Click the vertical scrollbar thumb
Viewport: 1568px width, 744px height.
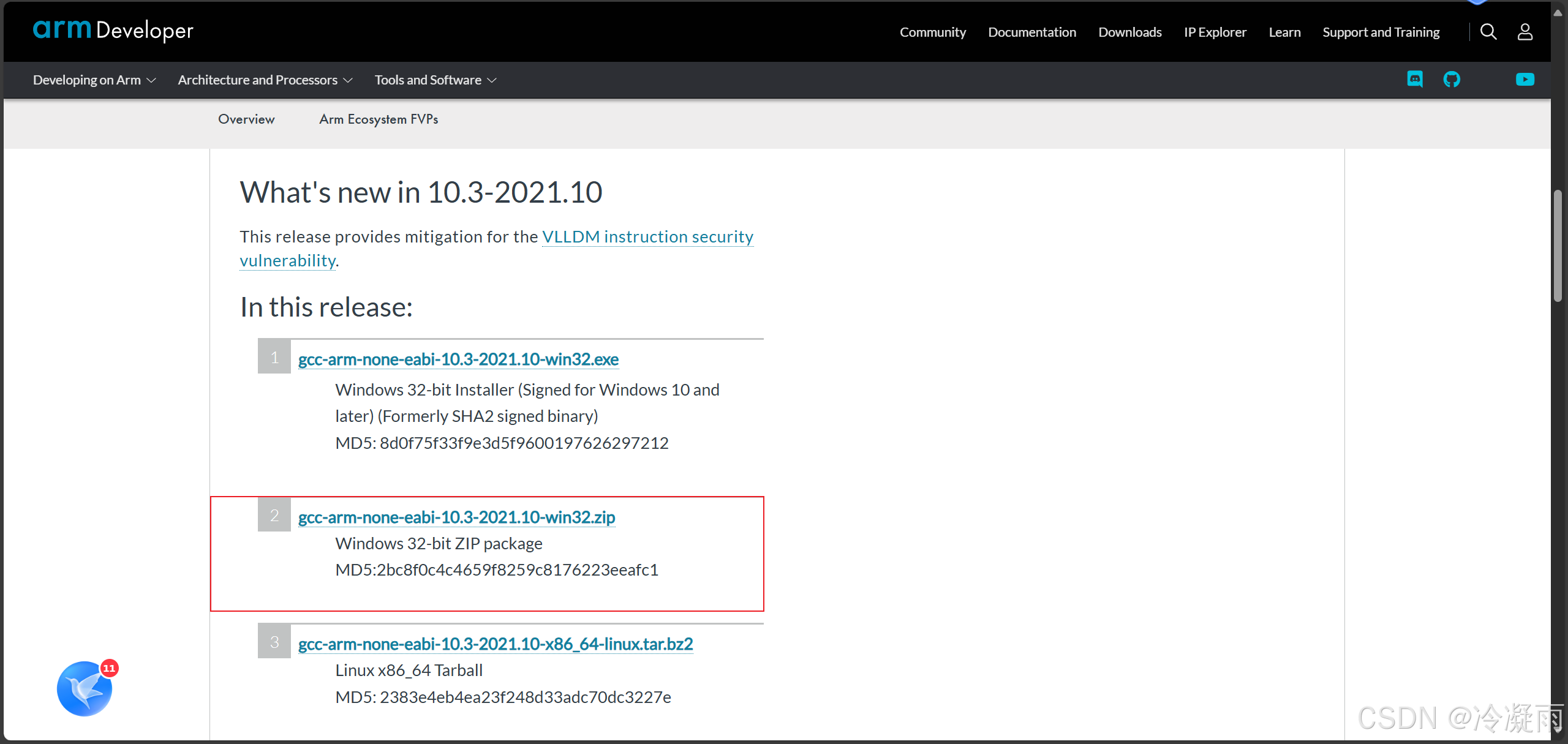[x=1558, y=246]
